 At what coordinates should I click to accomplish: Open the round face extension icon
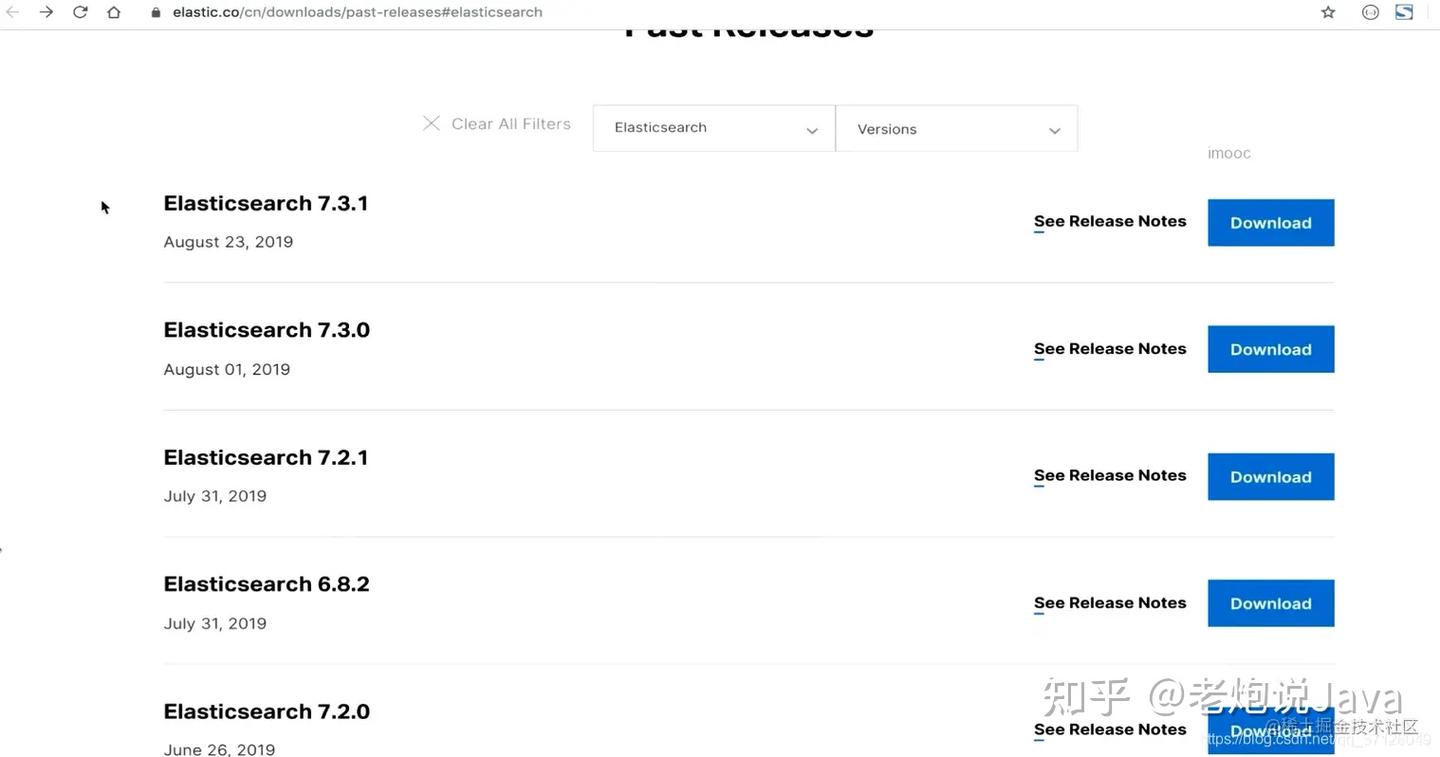[x=1370, y=12]
